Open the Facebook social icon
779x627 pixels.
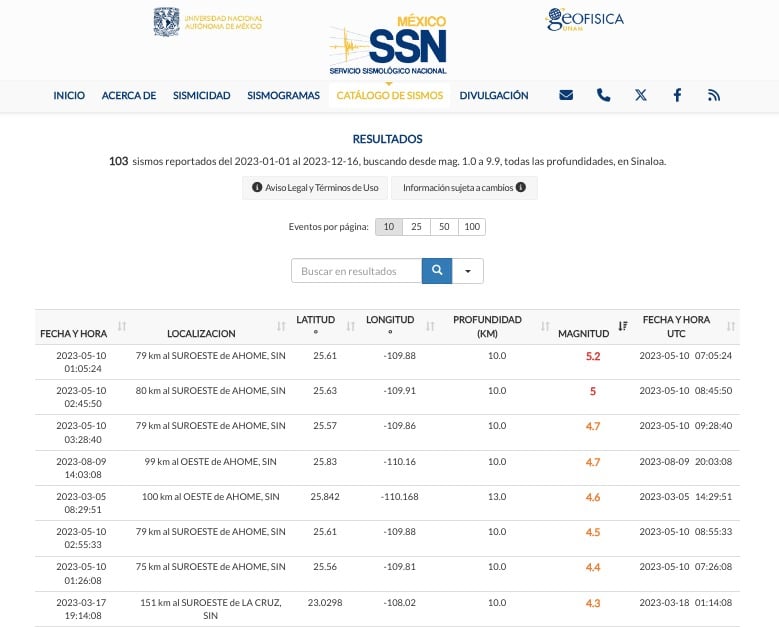click(677, 95)
